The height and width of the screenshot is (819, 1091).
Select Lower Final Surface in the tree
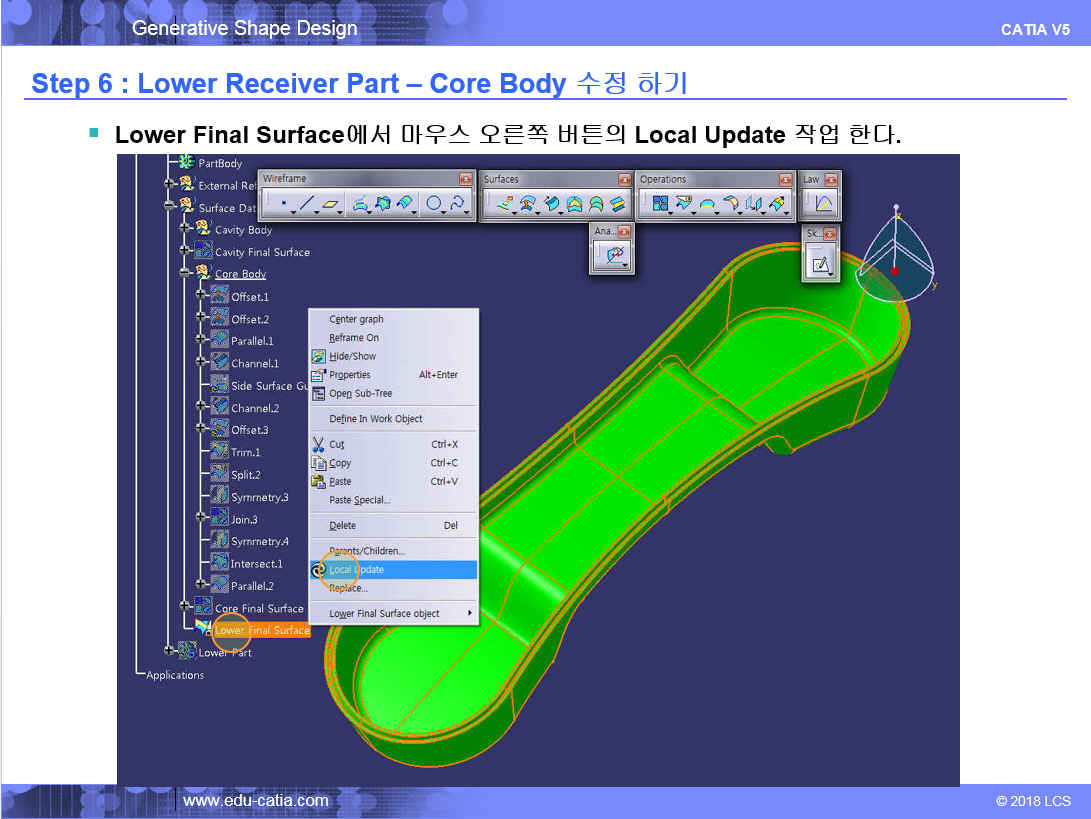pos(261,631)
